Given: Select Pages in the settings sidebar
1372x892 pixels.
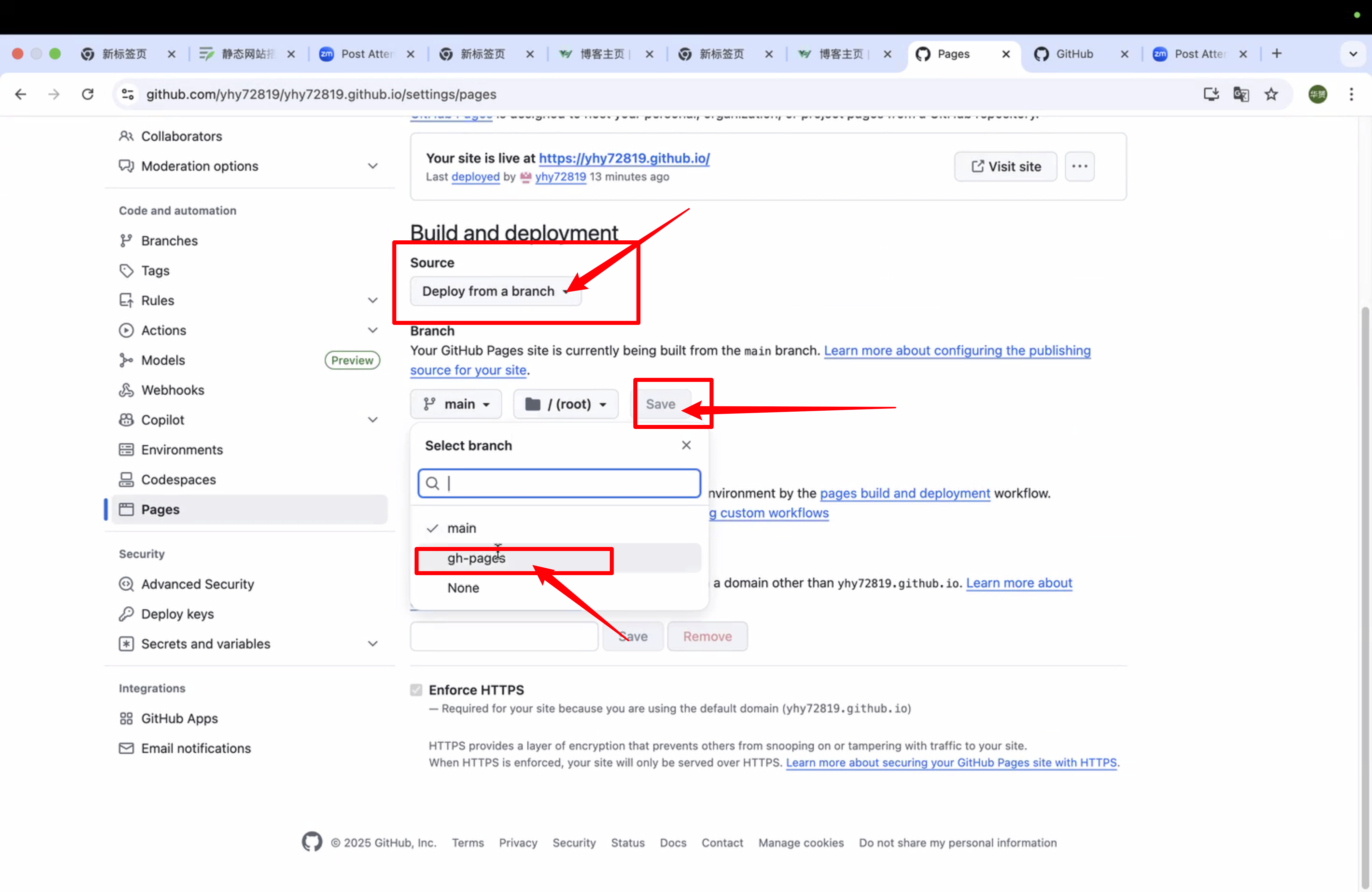Looking at the screenshot, I should coord(249,509).
